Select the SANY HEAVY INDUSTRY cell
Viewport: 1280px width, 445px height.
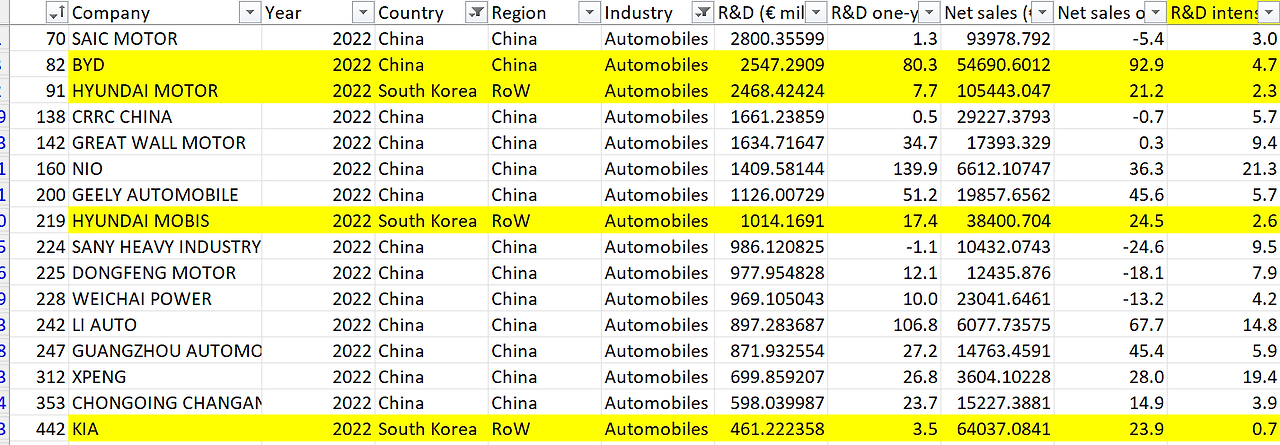point(165,247)
